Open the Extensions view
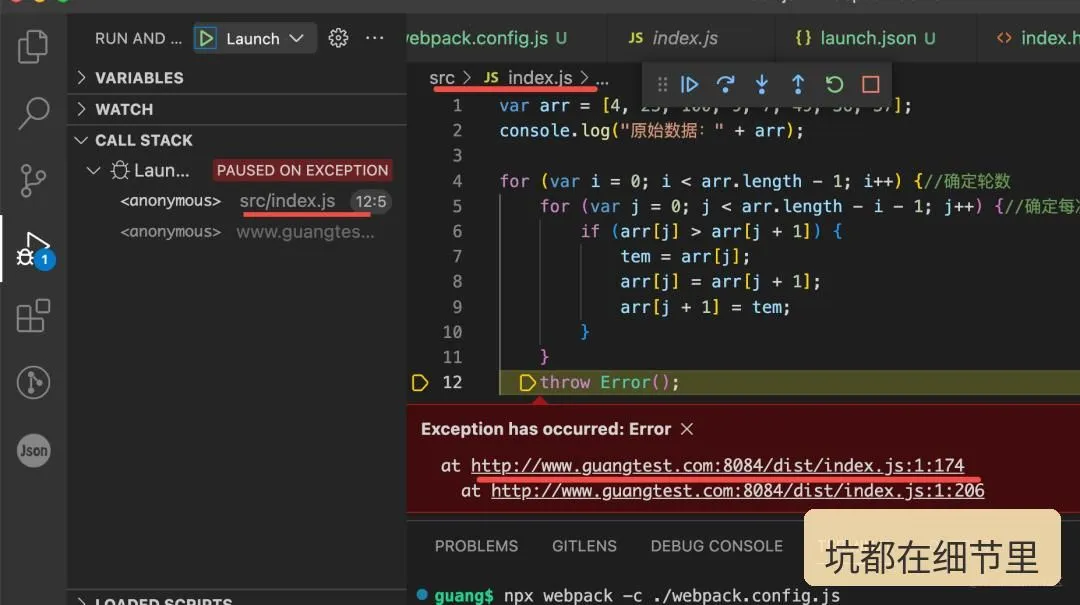Screen dimensions: 1080x605 (x=32, y=316)
